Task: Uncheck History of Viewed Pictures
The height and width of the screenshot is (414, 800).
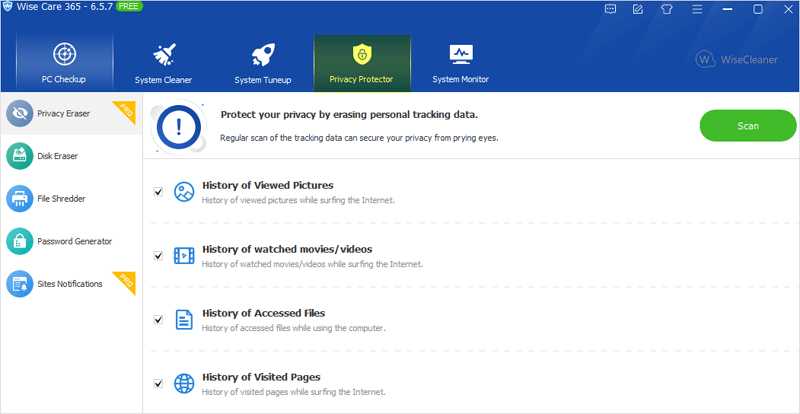Action: pos(158,192)
